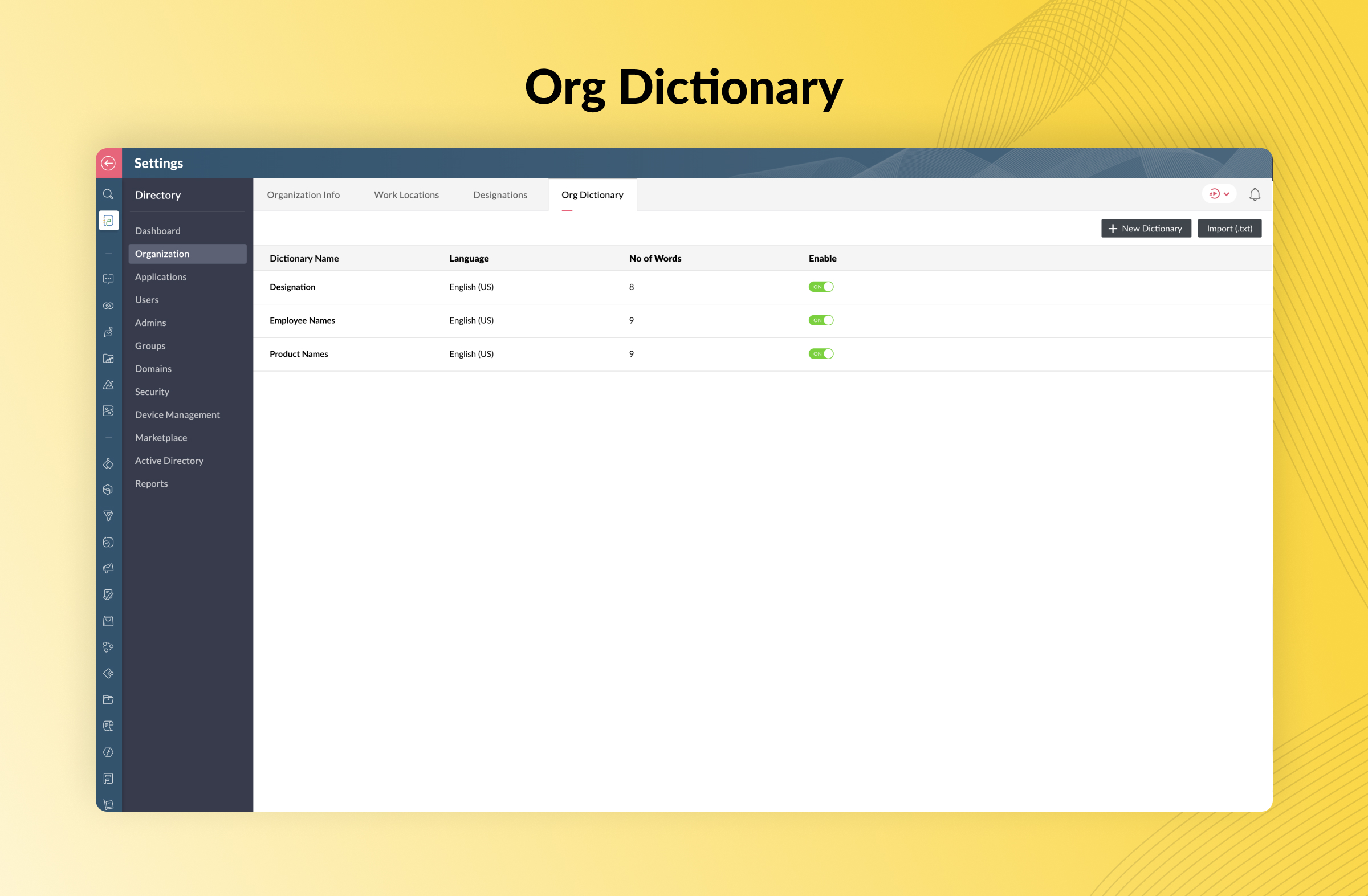The height and width of the screenshot is (896, 1368).
Task: Click the Settings title in the header
Action: tap(158, 163)
